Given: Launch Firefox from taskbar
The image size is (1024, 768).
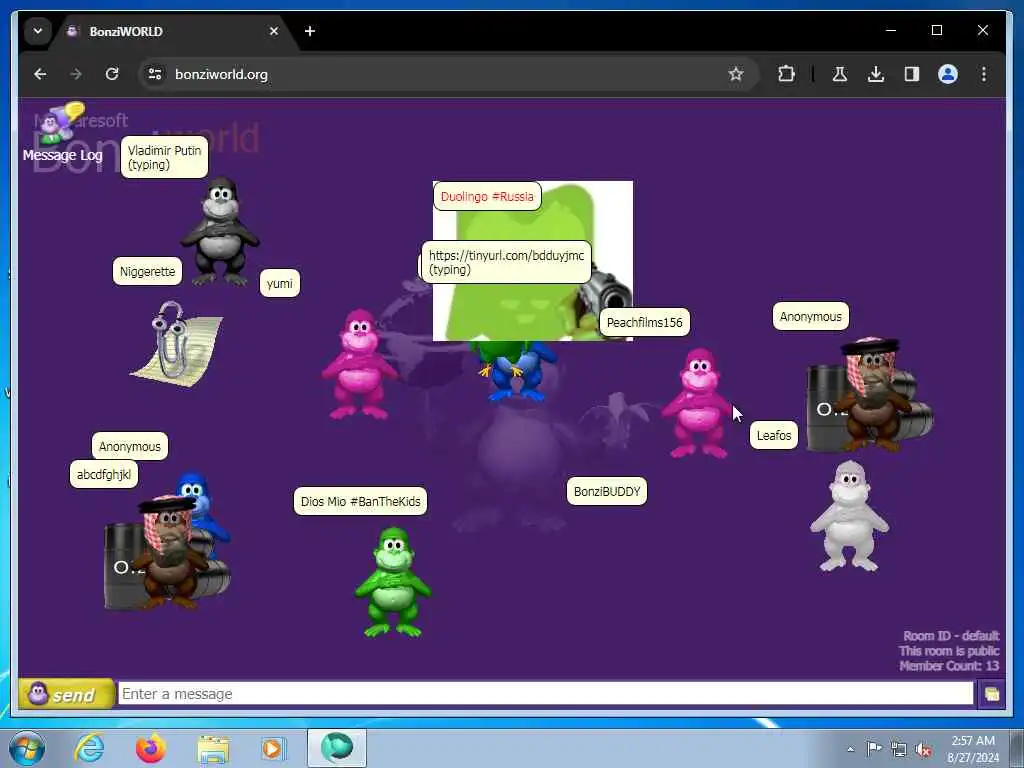Looking at the screenshot, I should click(151, 748).
